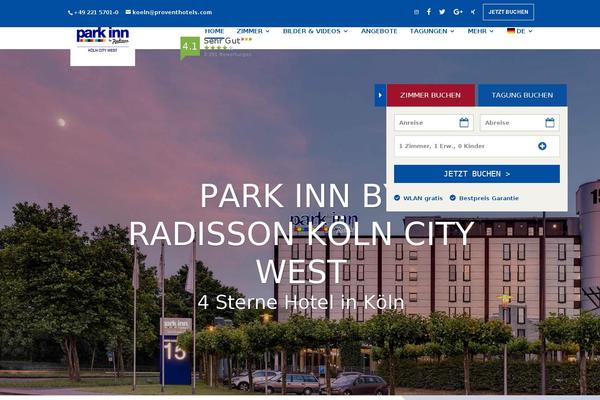Click the Park Inn by Radisson Köln City West headline
The width and height of the screenshot is (600, 400).
[302, 233]
